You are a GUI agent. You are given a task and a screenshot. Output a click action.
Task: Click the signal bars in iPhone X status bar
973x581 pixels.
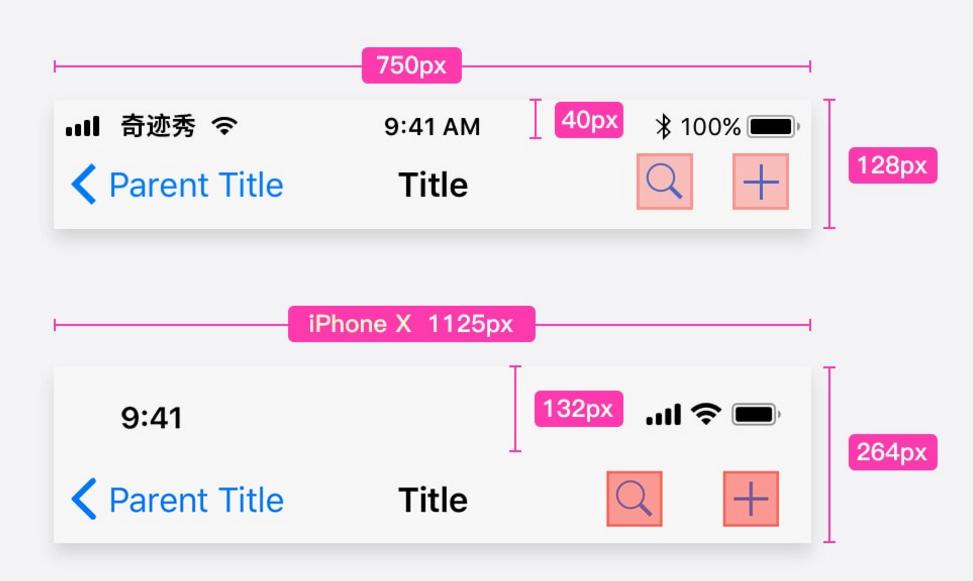click(x=663, y=415)
